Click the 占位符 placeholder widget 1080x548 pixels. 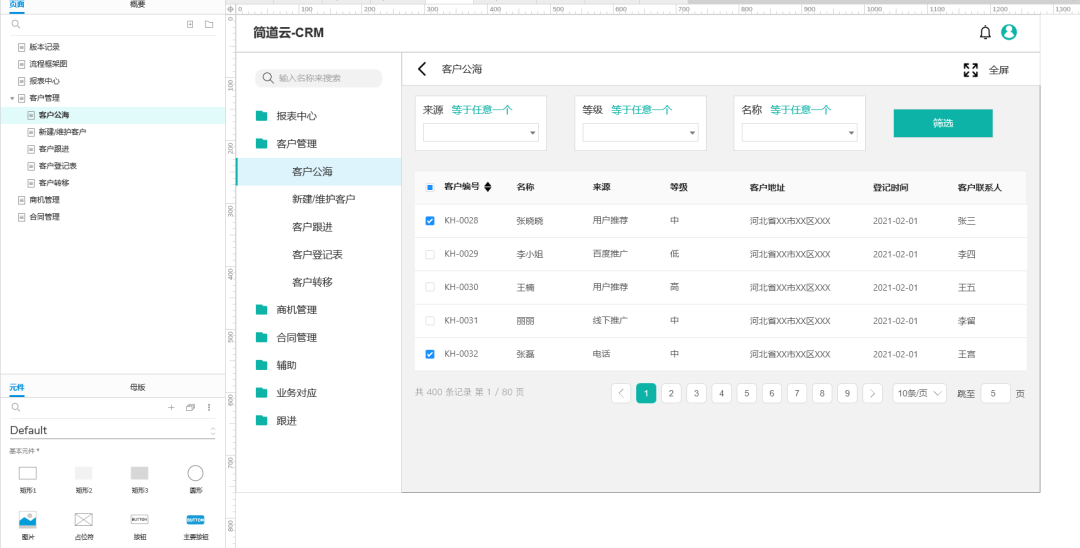(83, 519)
